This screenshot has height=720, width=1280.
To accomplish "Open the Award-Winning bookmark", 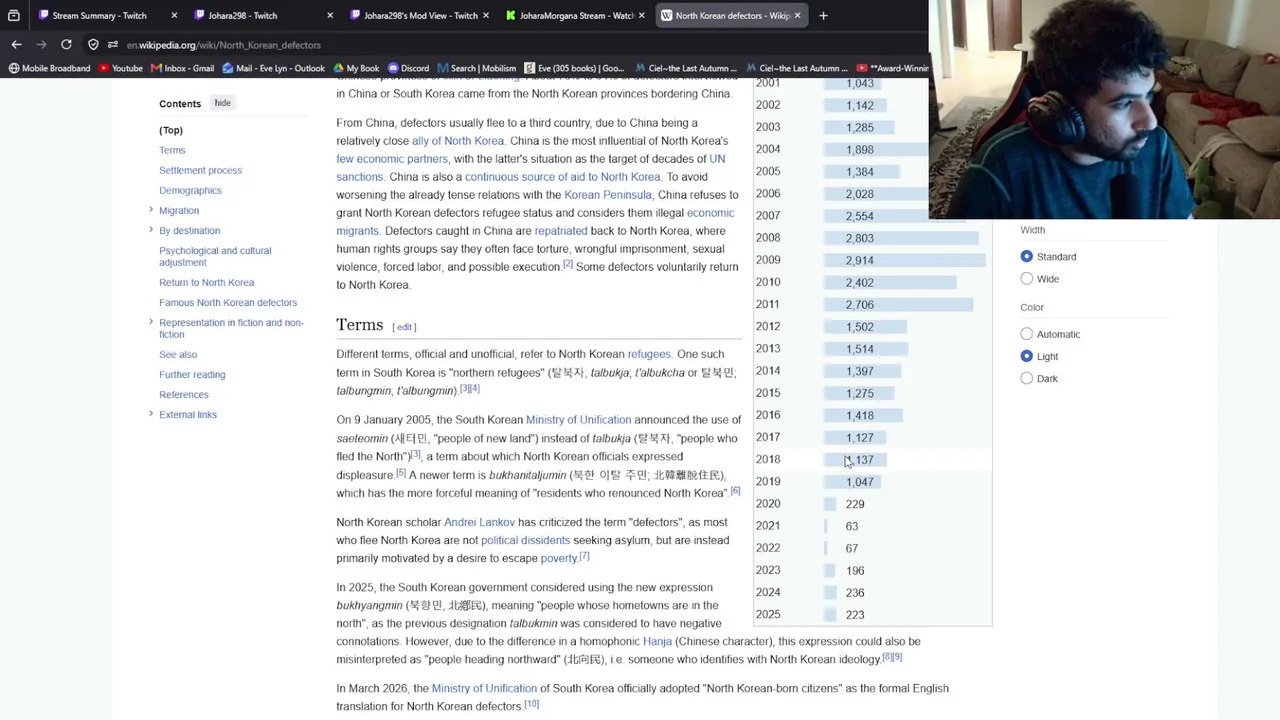I will pos(893,68).
